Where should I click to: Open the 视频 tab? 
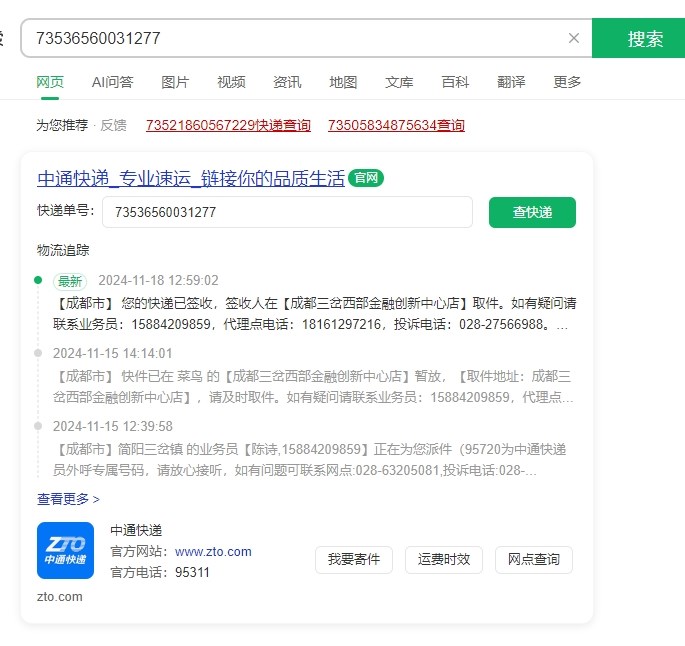(231, 82)
